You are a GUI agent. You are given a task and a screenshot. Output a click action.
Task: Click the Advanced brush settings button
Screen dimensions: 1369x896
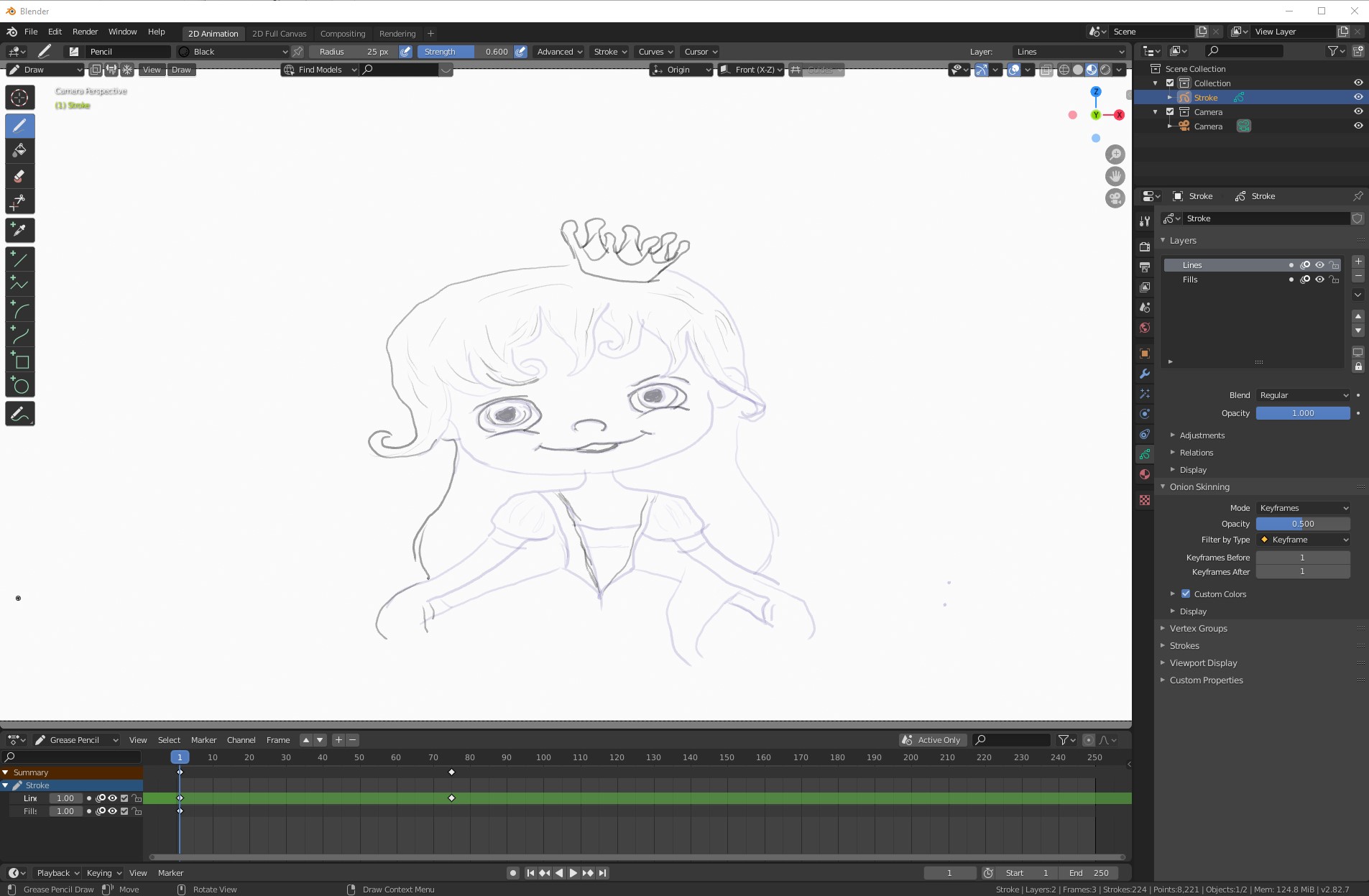[560, 52]
